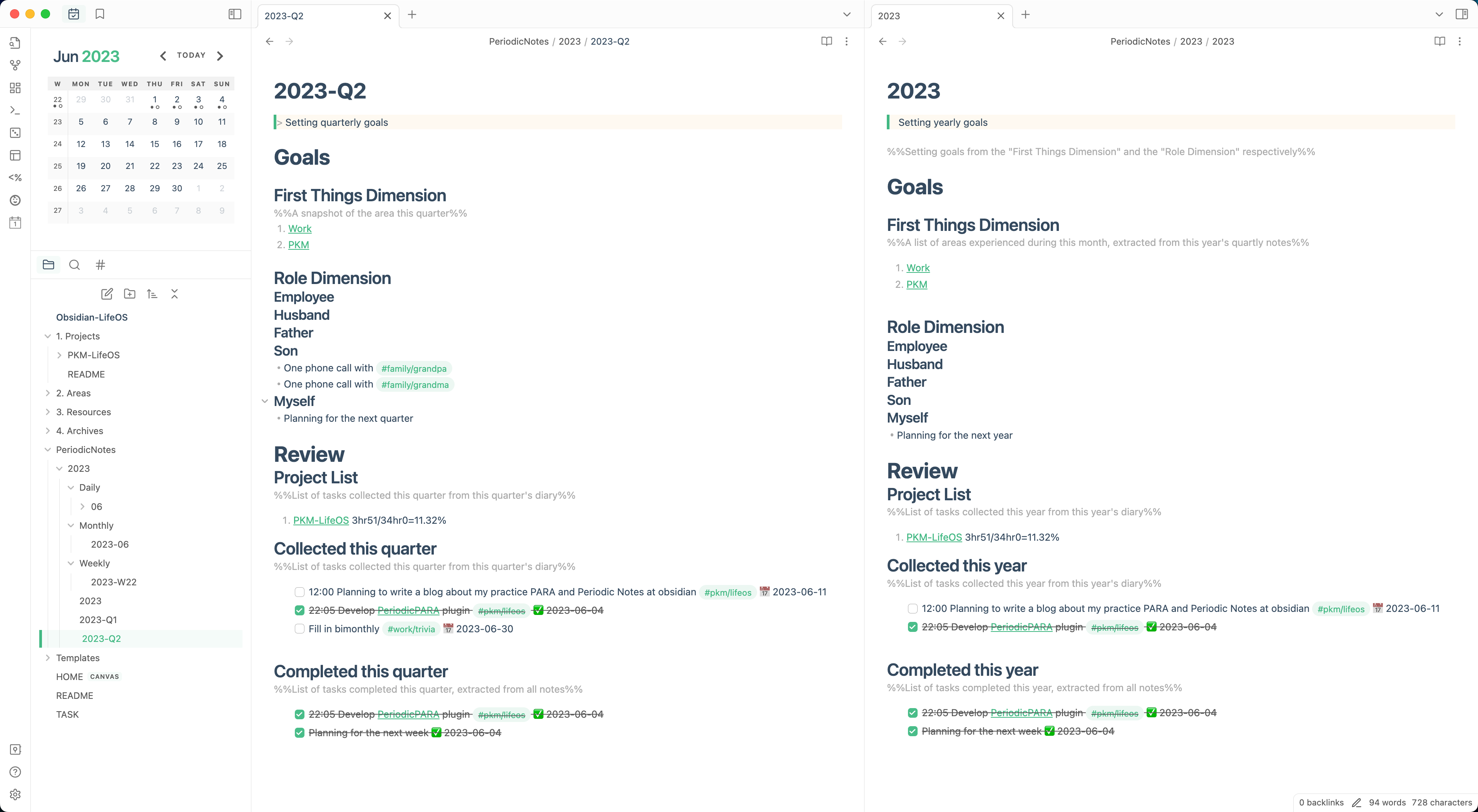The width and height of the screenshot is (1478, 812).
Task: Collapse the Myself heading in 2023-Q2
Action: point(264,401)
